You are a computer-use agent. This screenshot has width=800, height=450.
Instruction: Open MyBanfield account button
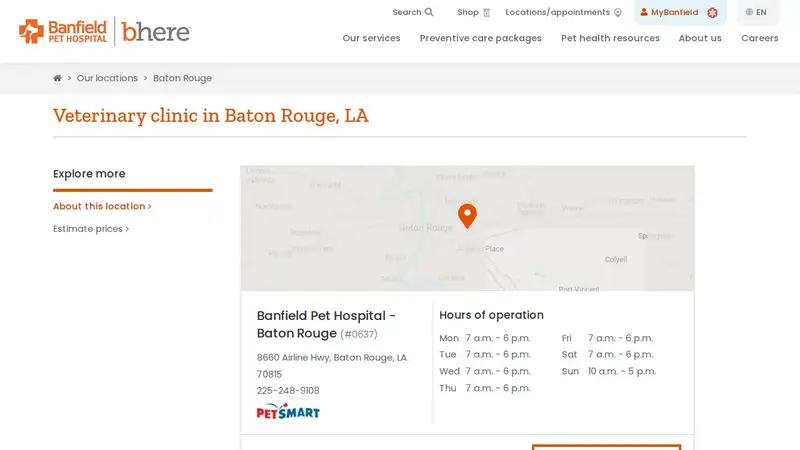[x=680, y=12]
